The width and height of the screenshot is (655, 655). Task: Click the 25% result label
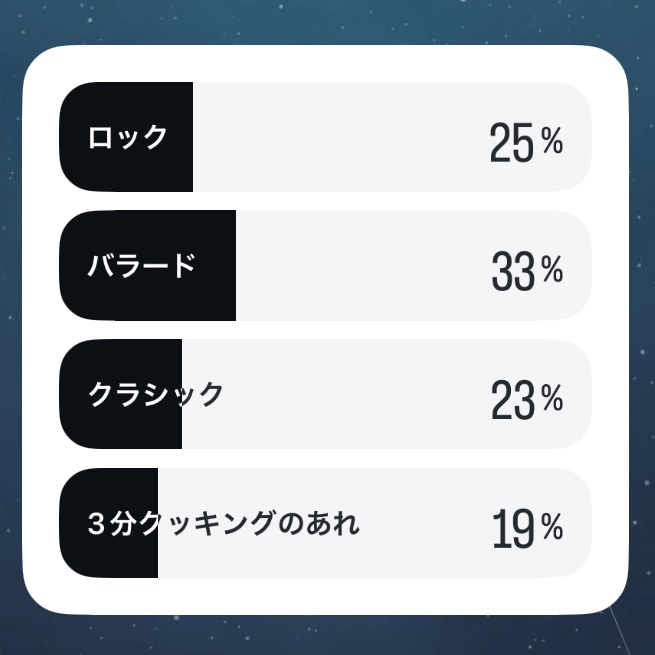(x=526, y=142)
